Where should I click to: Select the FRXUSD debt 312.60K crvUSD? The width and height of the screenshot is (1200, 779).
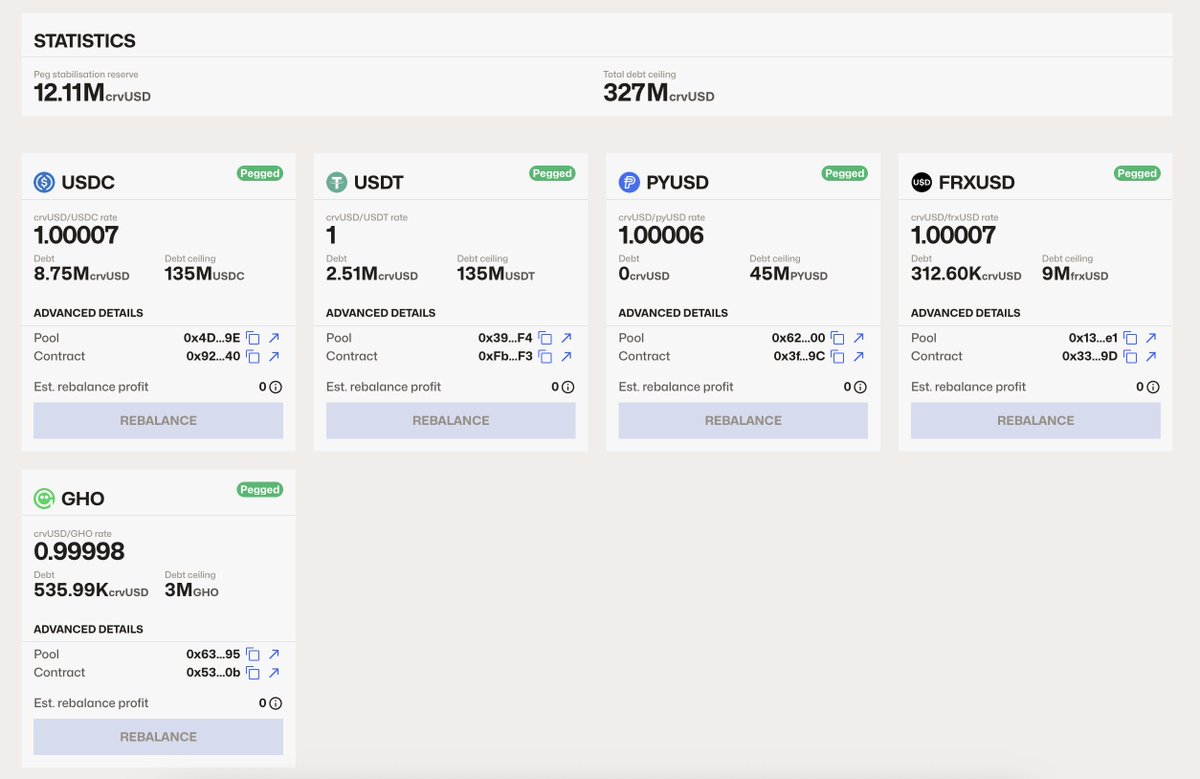coord(966,274)
